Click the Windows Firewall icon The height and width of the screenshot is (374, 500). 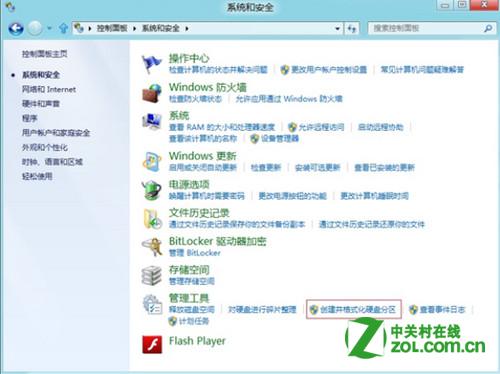[x=152, y=93]
